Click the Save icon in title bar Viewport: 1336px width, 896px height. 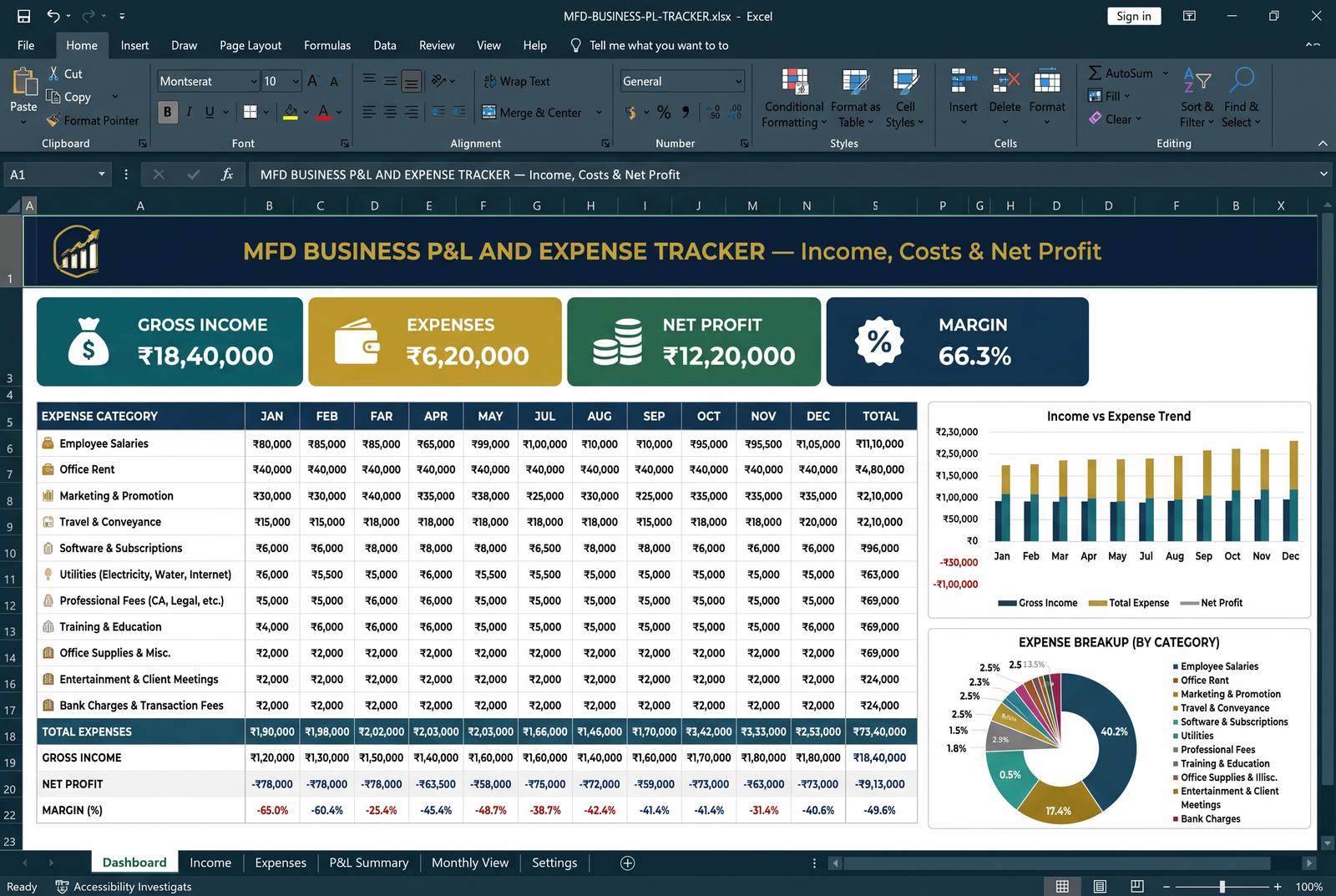23,16
